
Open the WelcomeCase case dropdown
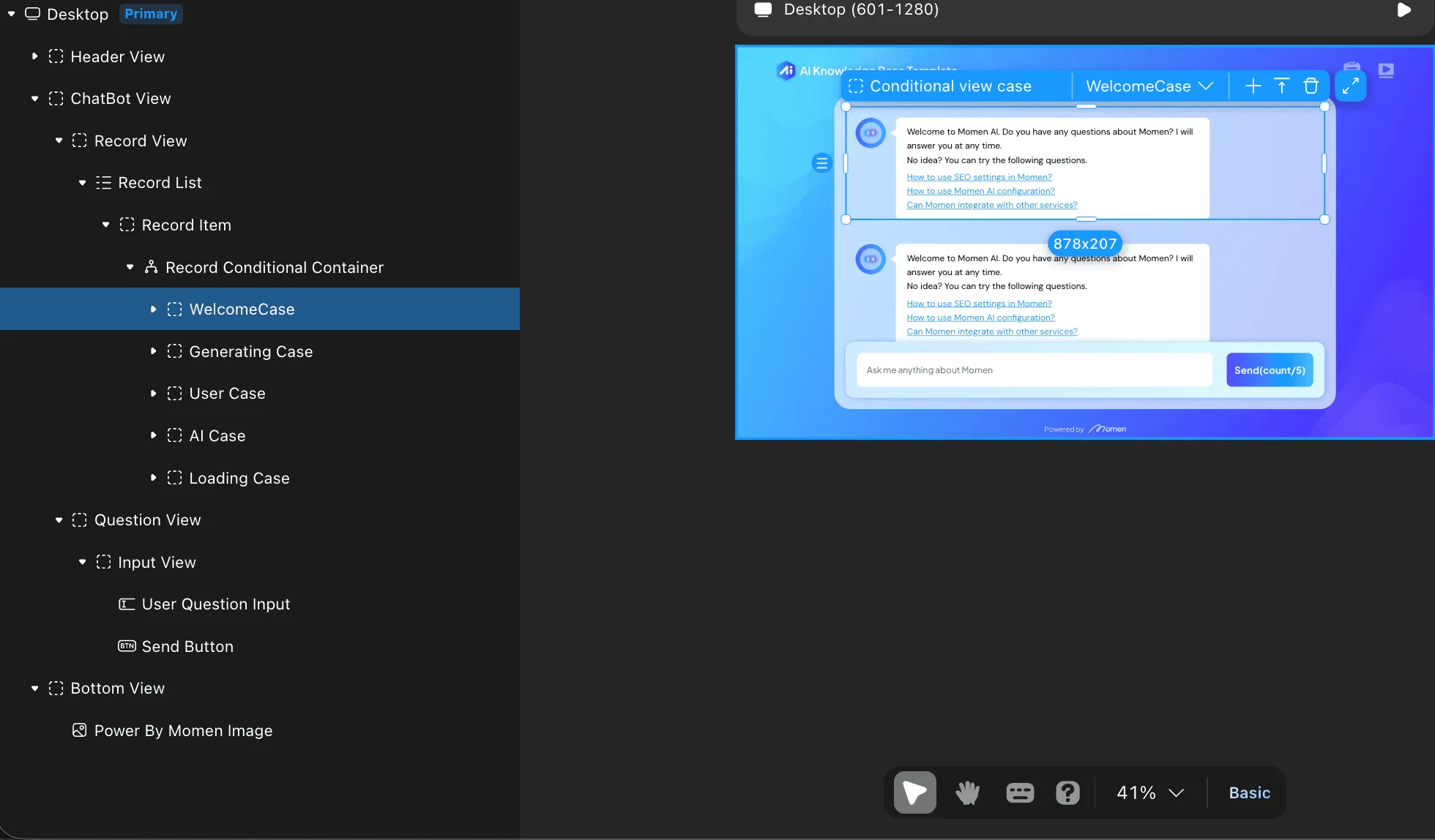pyautogui.click(x=1149, y=86)
